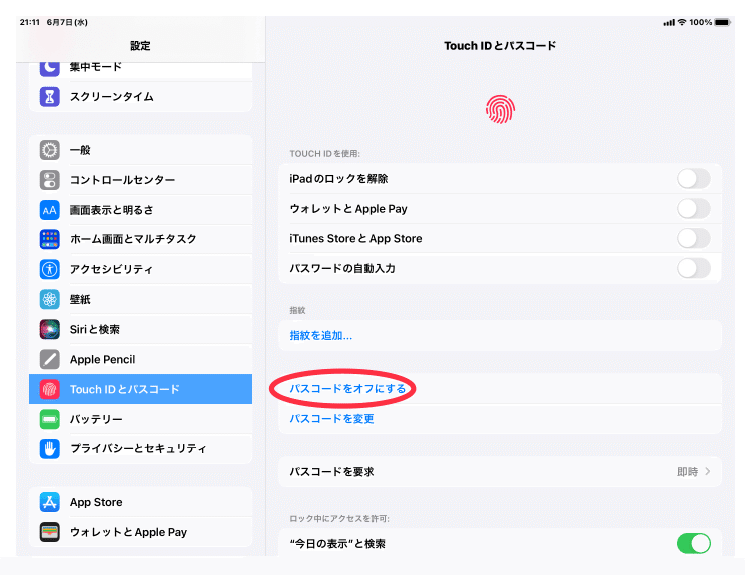Tap the ロック中にアクセスを許可: header

pos(339,518)
